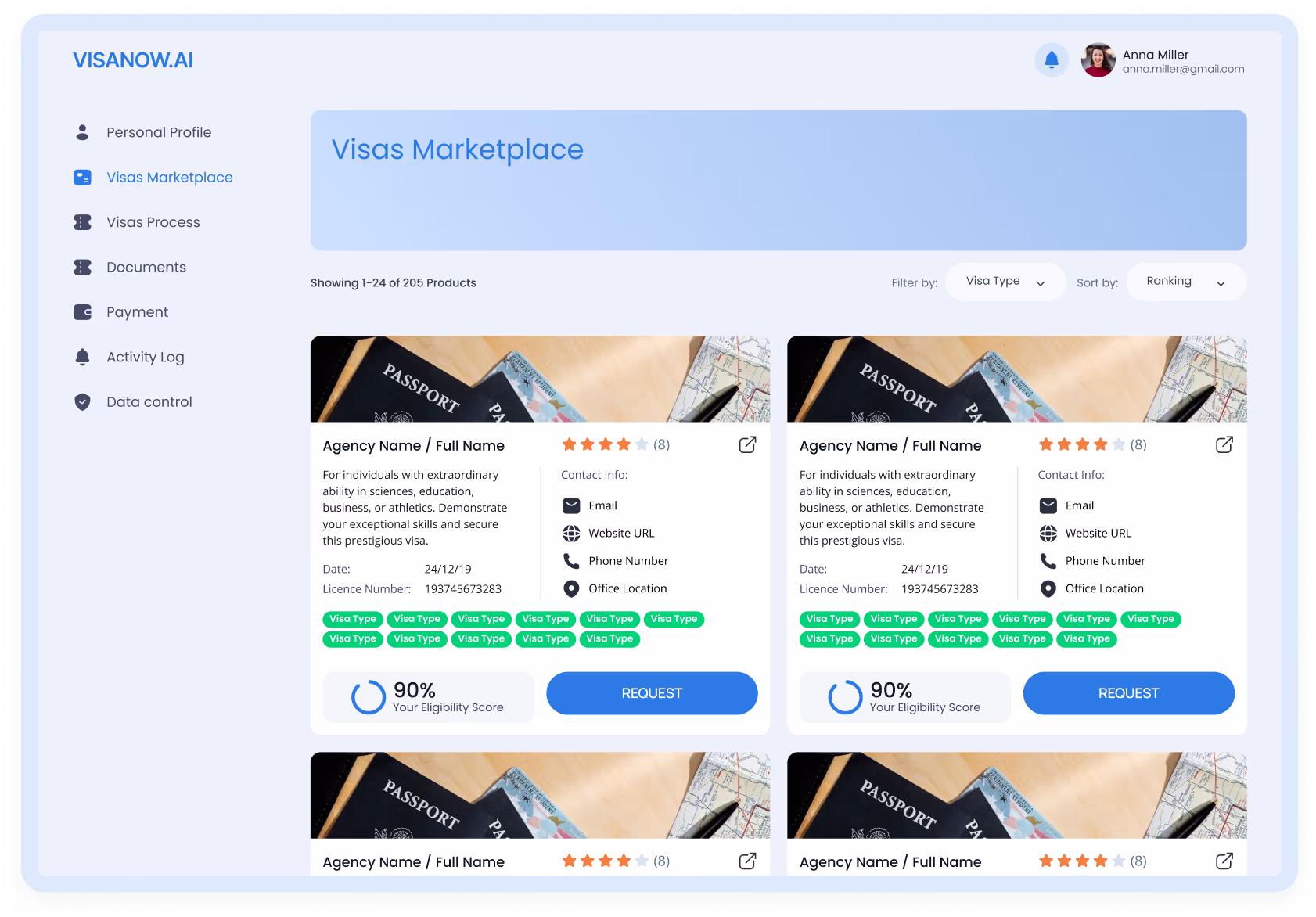Click the 90% eligibility score ring in top-left card

369,696
